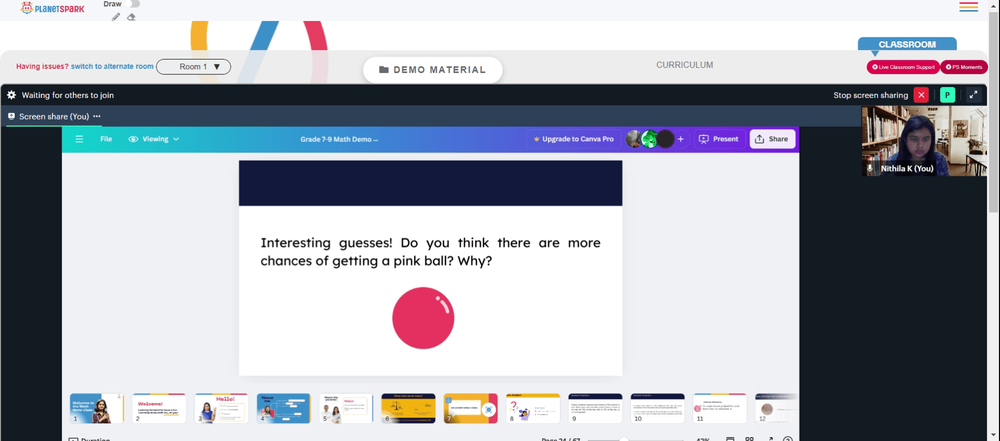Click the slide question text
Viewport: 1000px width, 441px height.
[x=430, y=252]
